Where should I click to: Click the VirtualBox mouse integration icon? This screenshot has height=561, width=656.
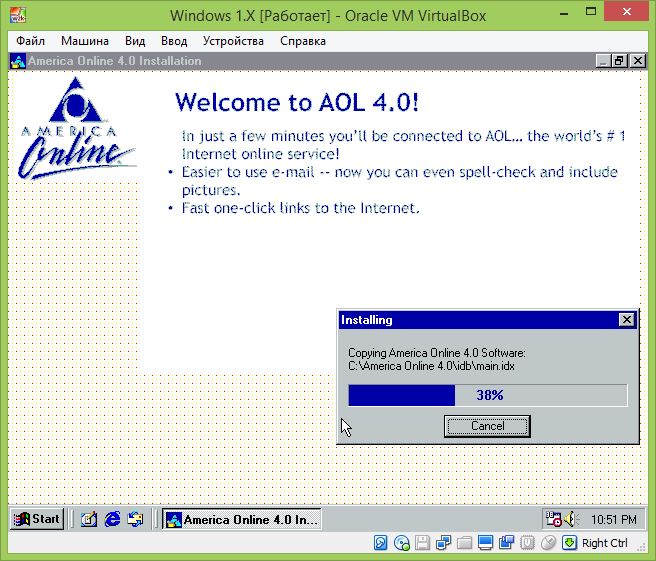tap(548, 543)
